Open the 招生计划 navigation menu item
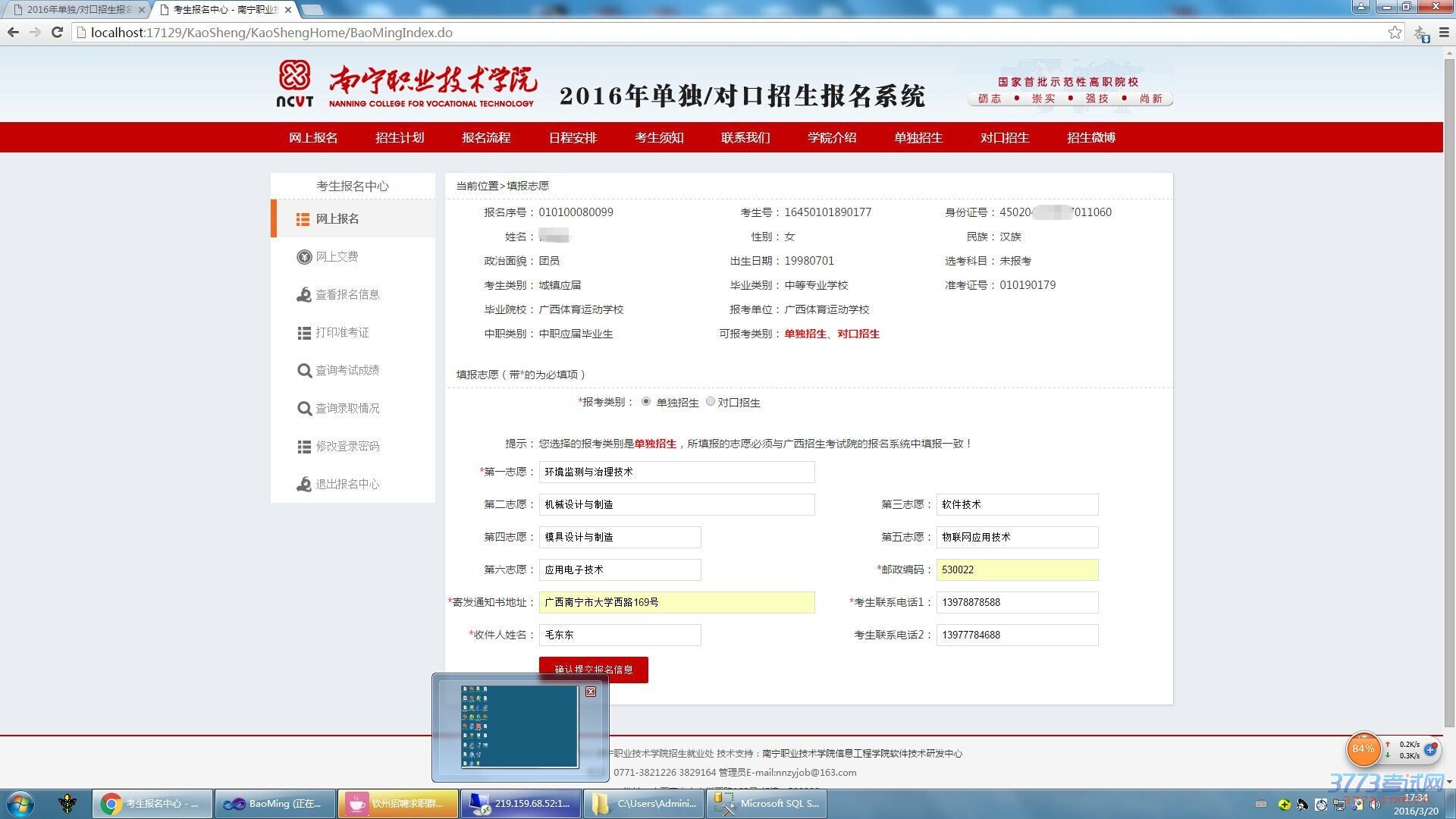This screenshot has width=1456, height=819. coord(400,137)
